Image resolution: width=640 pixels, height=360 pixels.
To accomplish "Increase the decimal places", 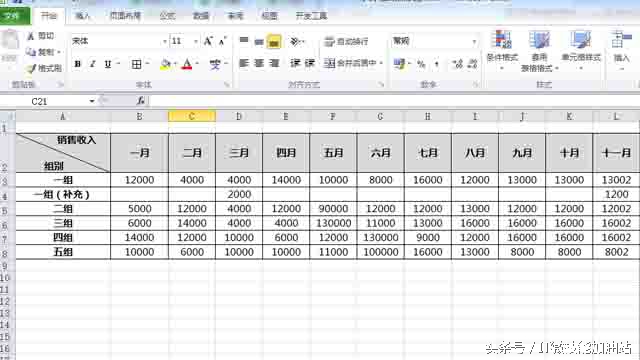I will pos(458,64).
